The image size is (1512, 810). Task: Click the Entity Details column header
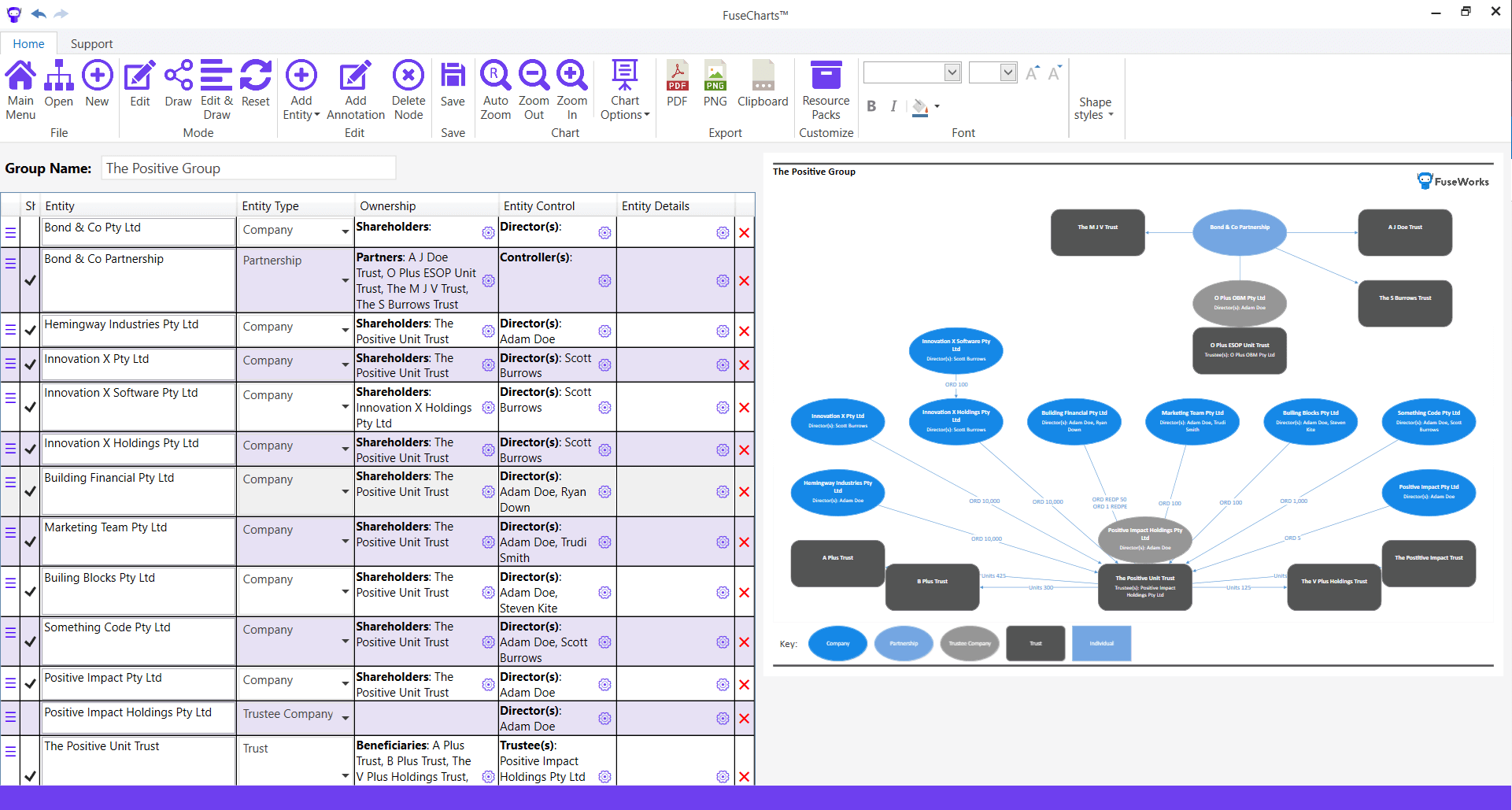675,206
